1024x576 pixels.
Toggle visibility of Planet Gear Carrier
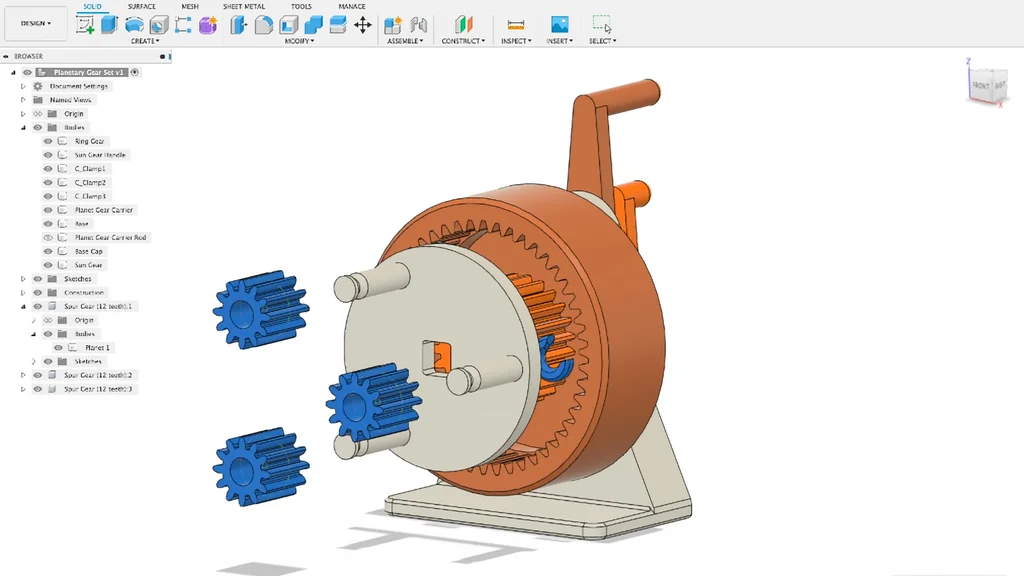click(48, 210)
